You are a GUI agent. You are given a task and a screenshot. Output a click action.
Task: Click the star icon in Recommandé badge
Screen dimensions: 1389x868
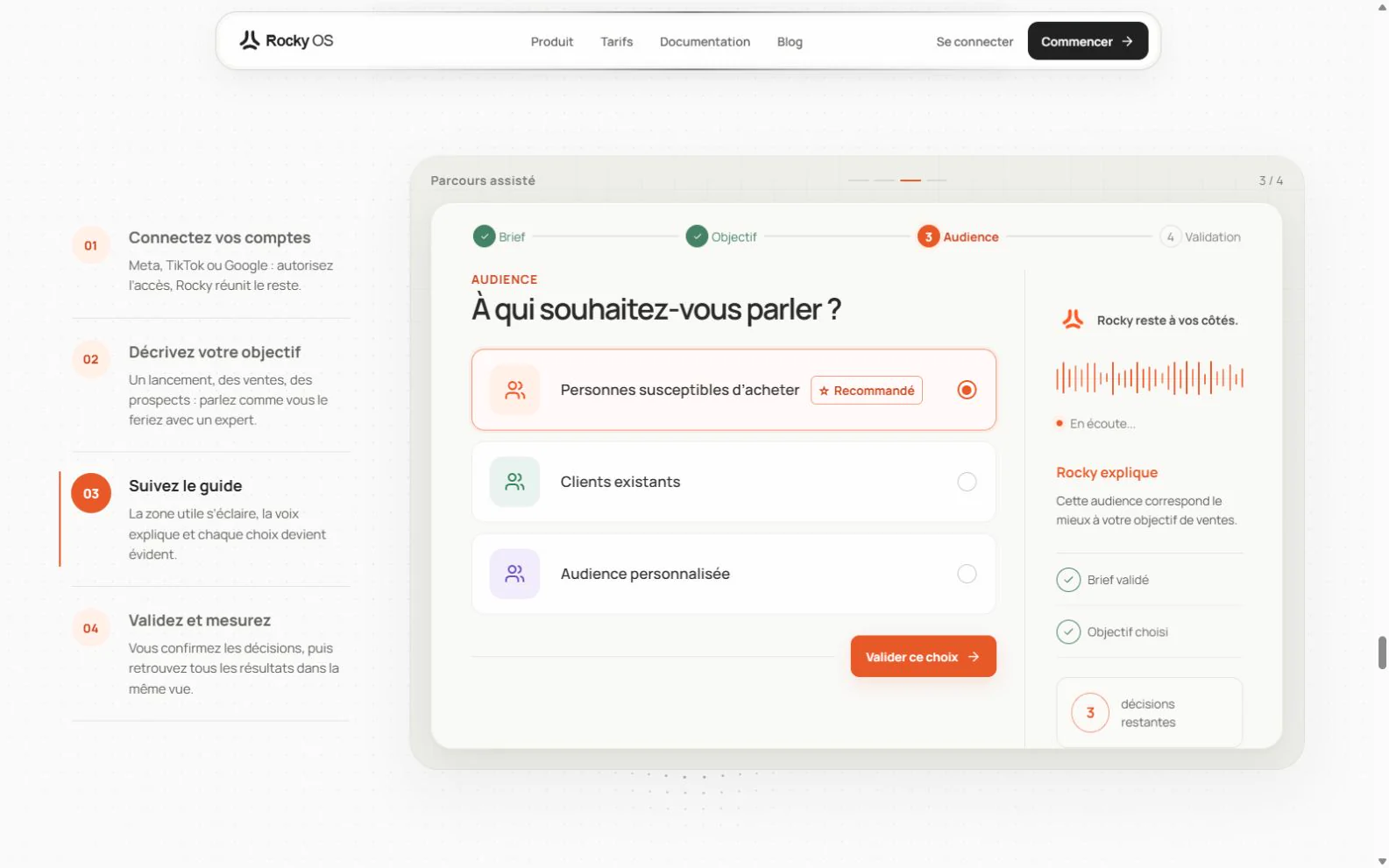pos(824,391)
